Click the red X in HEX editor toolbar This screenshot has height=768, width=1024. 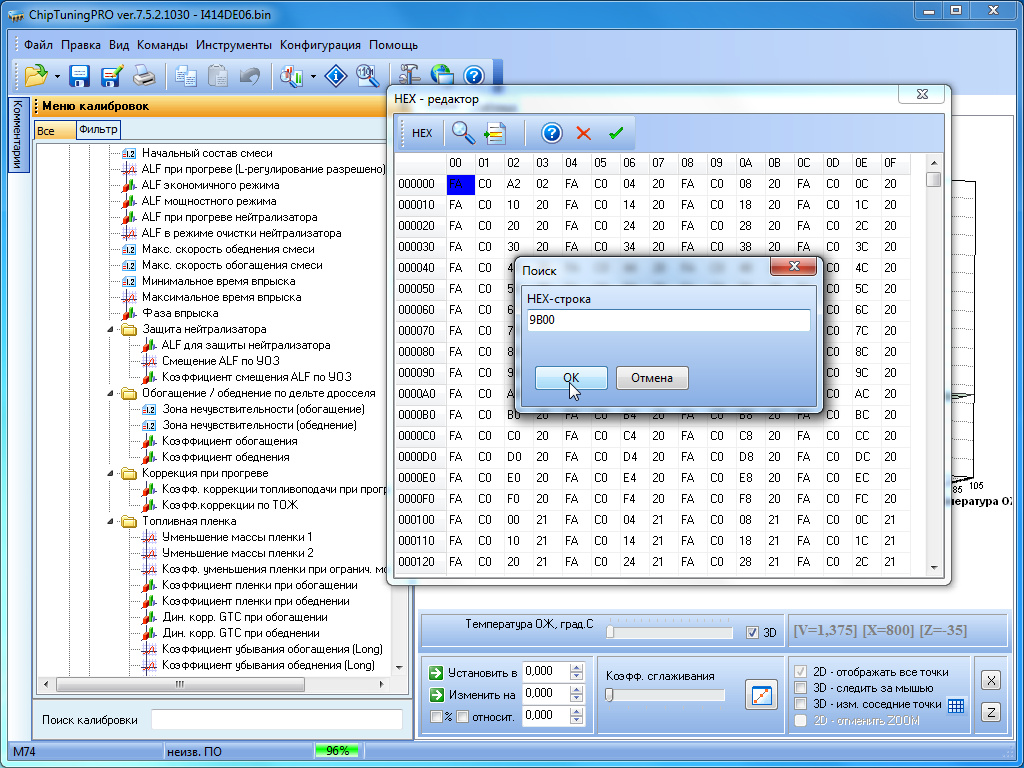click(584, 133)
